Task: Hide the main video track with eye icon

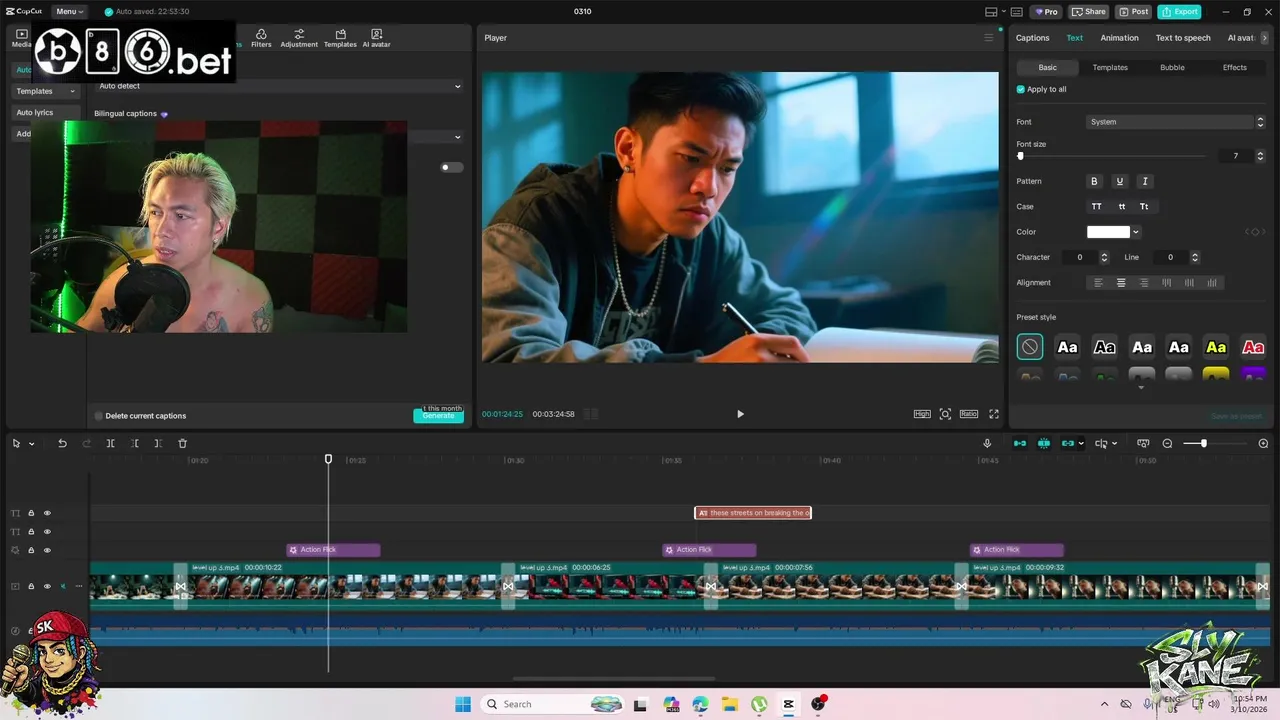Action: (x=47, y=587)
